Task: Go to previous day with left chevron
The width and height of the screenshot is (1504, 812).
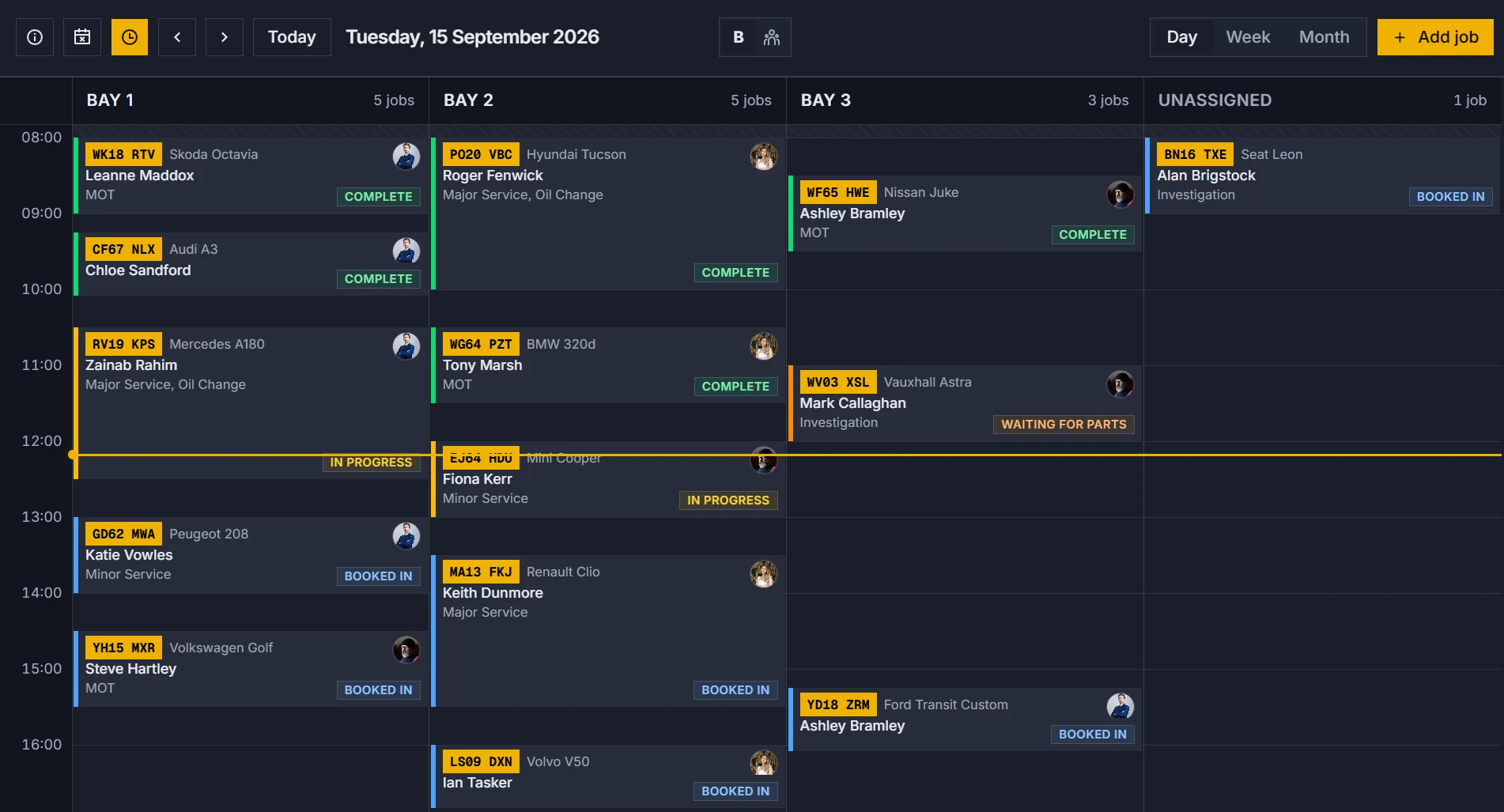Action: tap(177, 37)
